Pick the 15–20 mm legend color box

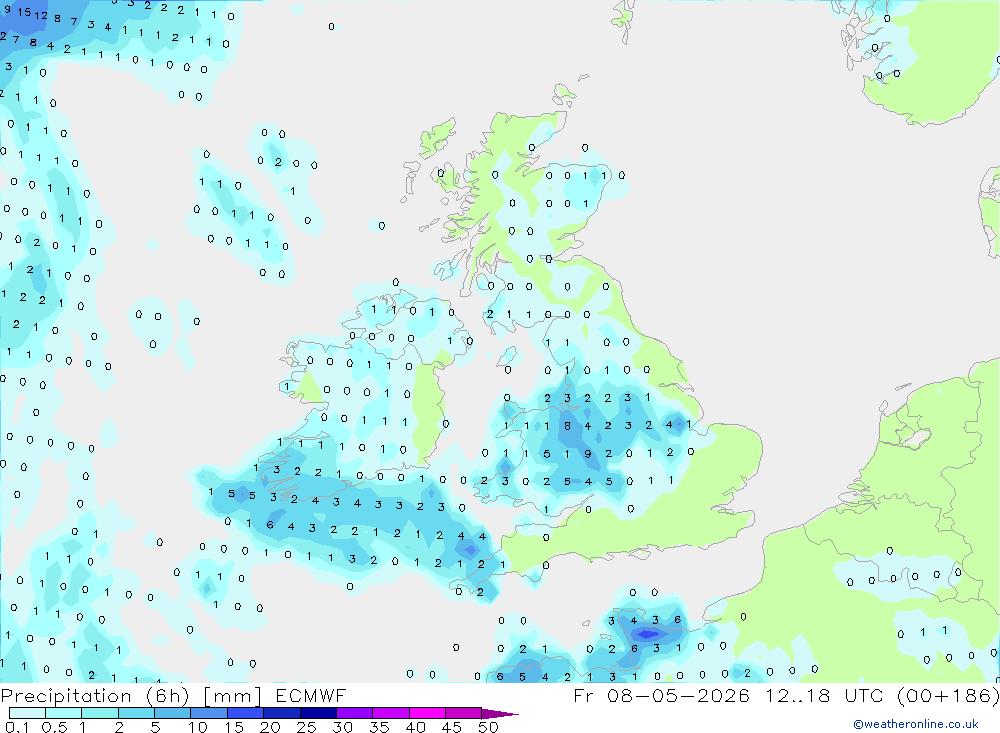click(x=246, y=713)
